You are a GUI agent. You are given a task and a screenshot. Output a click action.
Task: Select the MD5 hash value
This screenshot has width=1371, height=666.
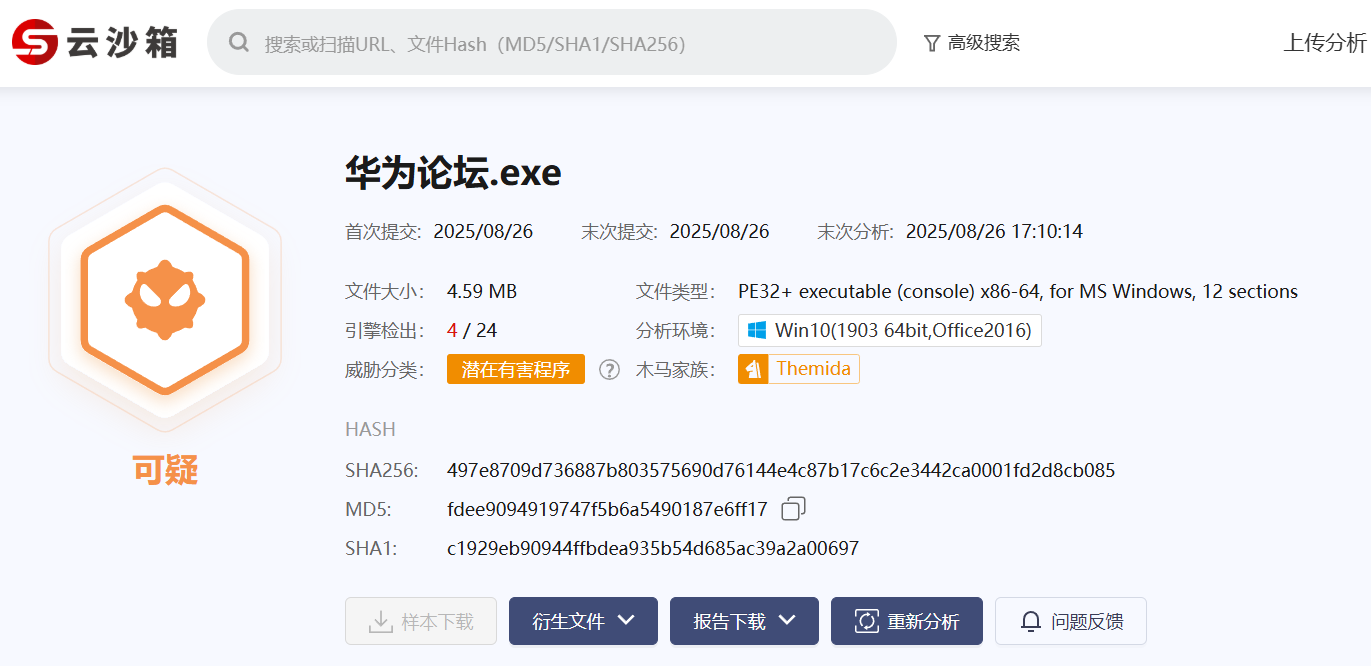click(x=607, y=510)
